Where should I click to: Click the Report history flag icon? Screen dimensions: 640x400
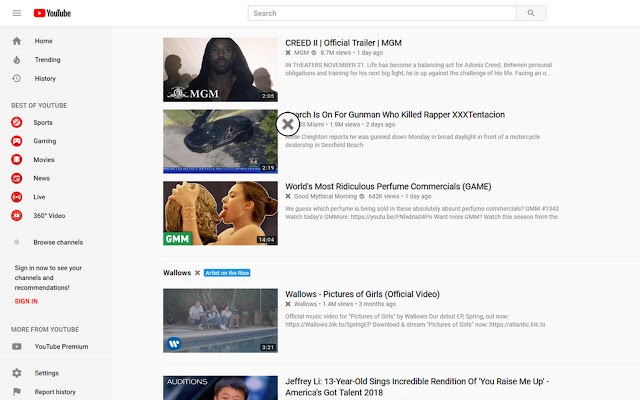(x=17, y=392)
